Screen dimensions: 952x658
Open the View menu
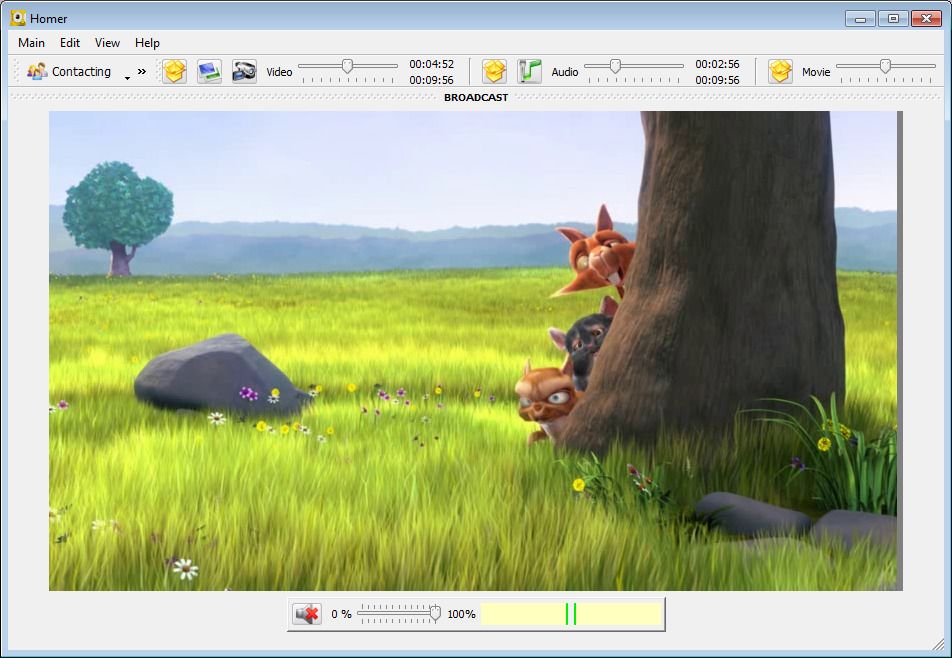click(106, 43)
